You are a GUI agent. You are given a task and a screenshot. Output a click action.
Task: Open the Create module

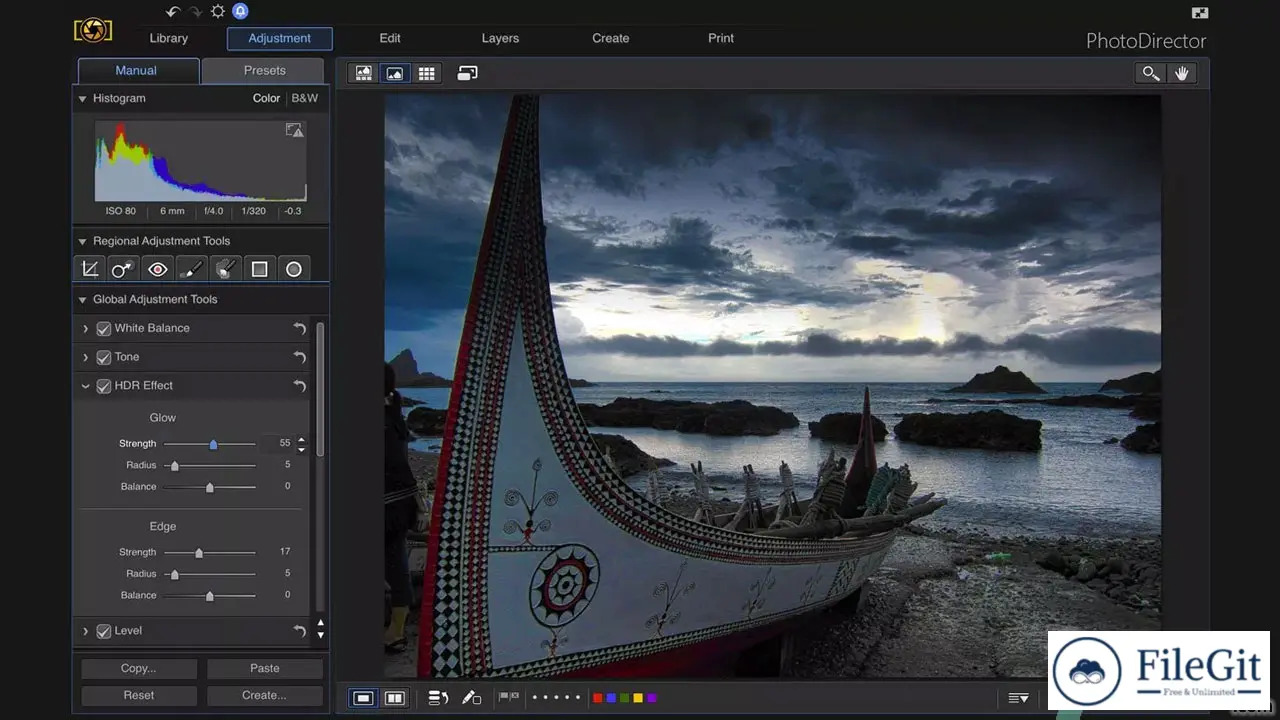(x=611, y=38)
